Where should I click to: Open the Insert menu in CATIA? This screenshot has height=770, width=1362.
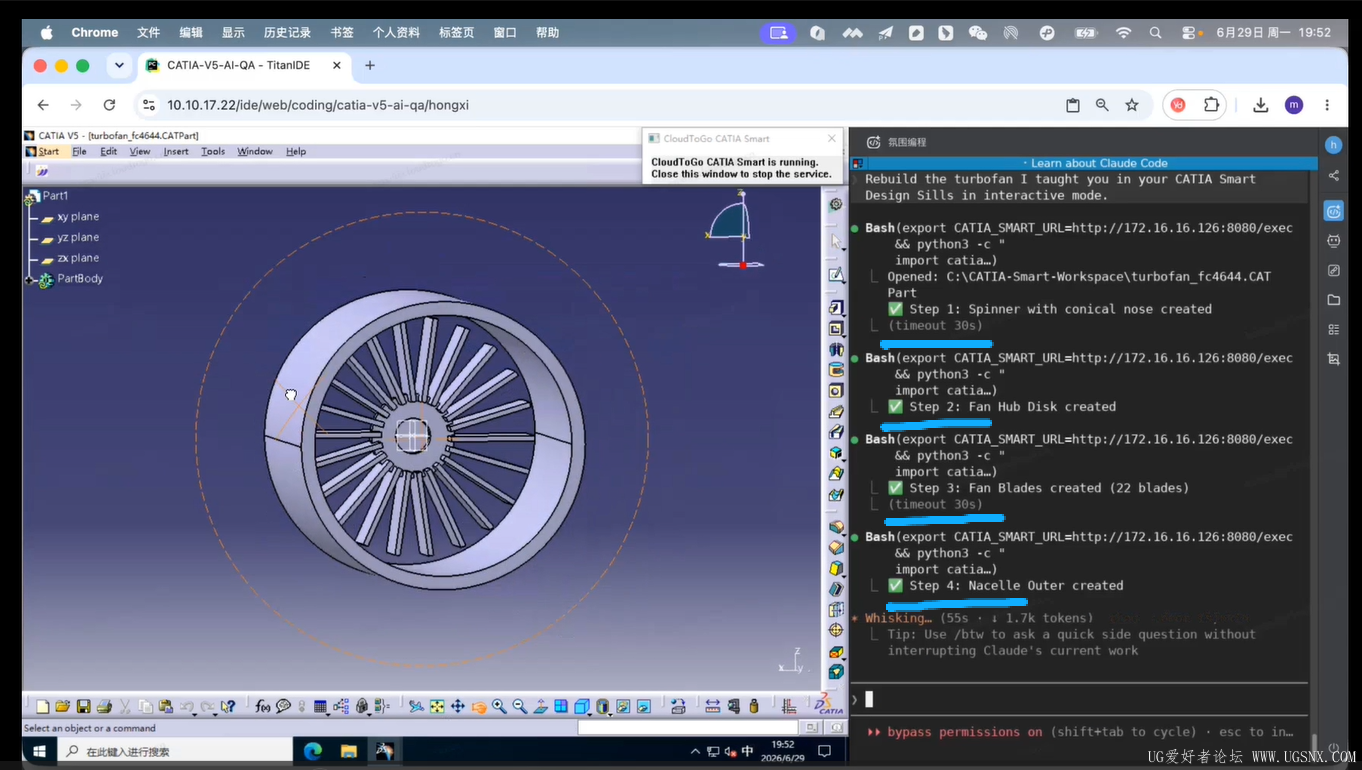tap(176, 152)
